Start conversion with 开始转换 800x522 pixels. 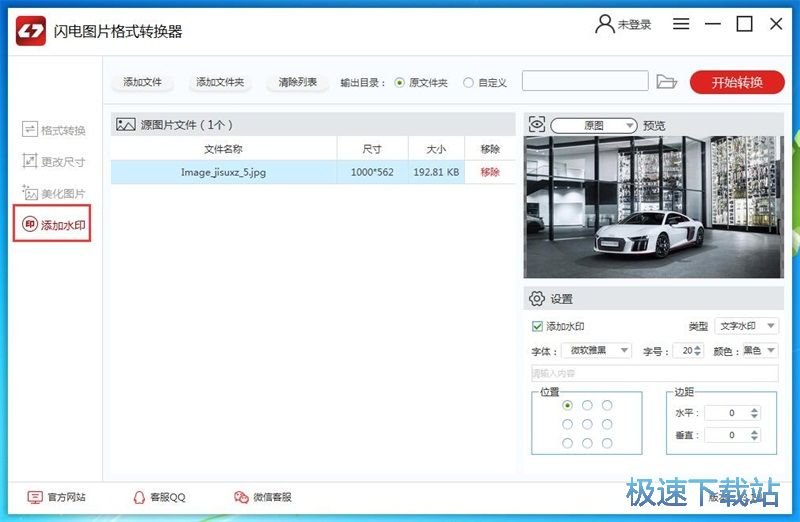(x=737, y=82)
